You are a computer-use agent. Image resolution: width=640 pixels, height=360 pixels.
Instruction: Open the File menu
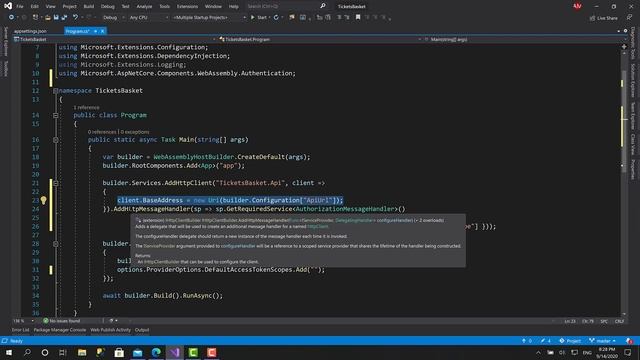coord(20,7)
